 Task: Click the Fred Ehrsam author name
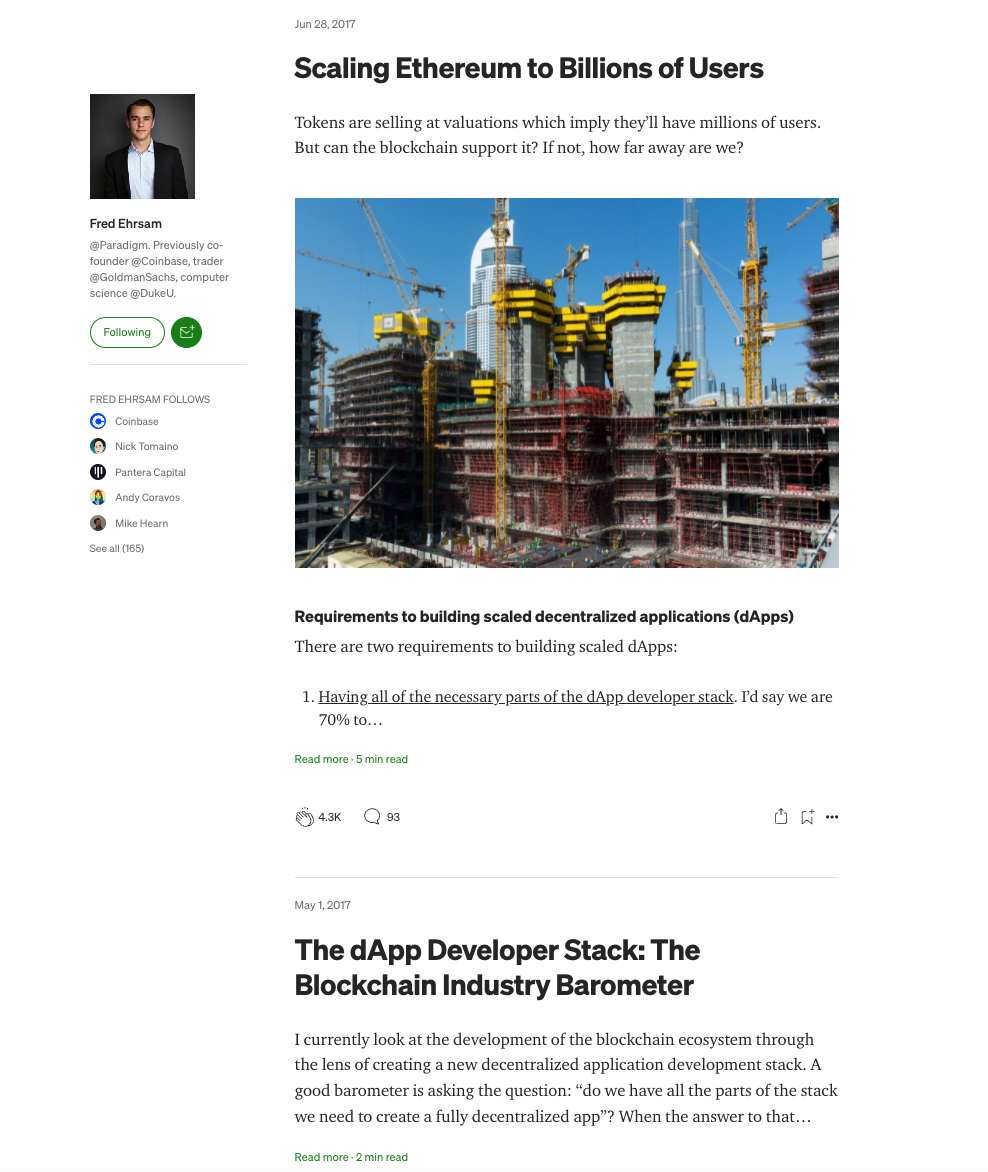coord(126,223)
